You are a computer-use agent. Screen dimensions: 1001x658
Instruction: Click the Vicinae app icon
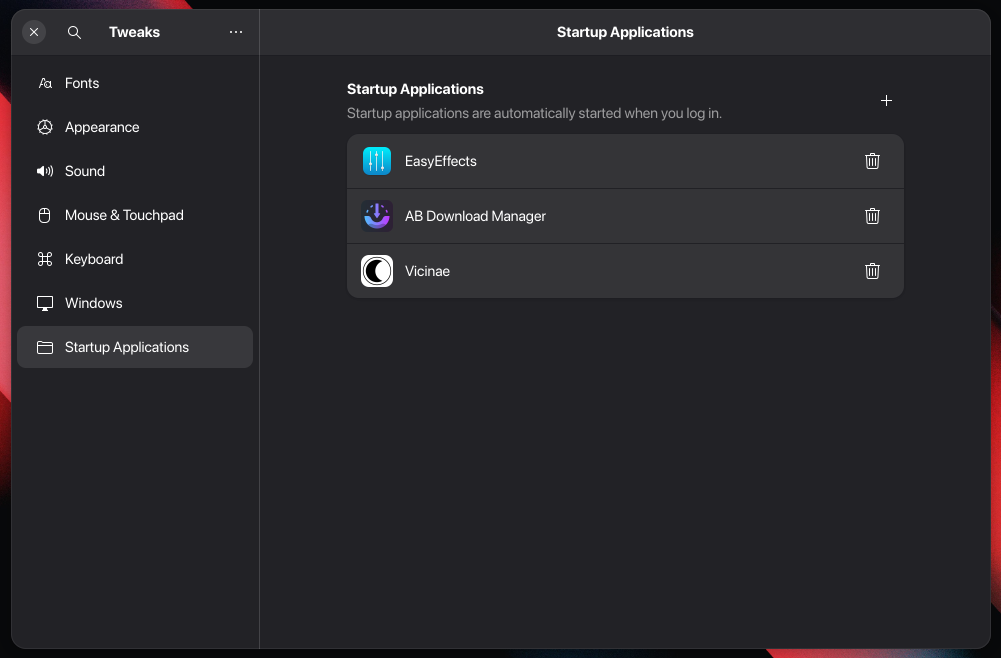pos(377,270)
